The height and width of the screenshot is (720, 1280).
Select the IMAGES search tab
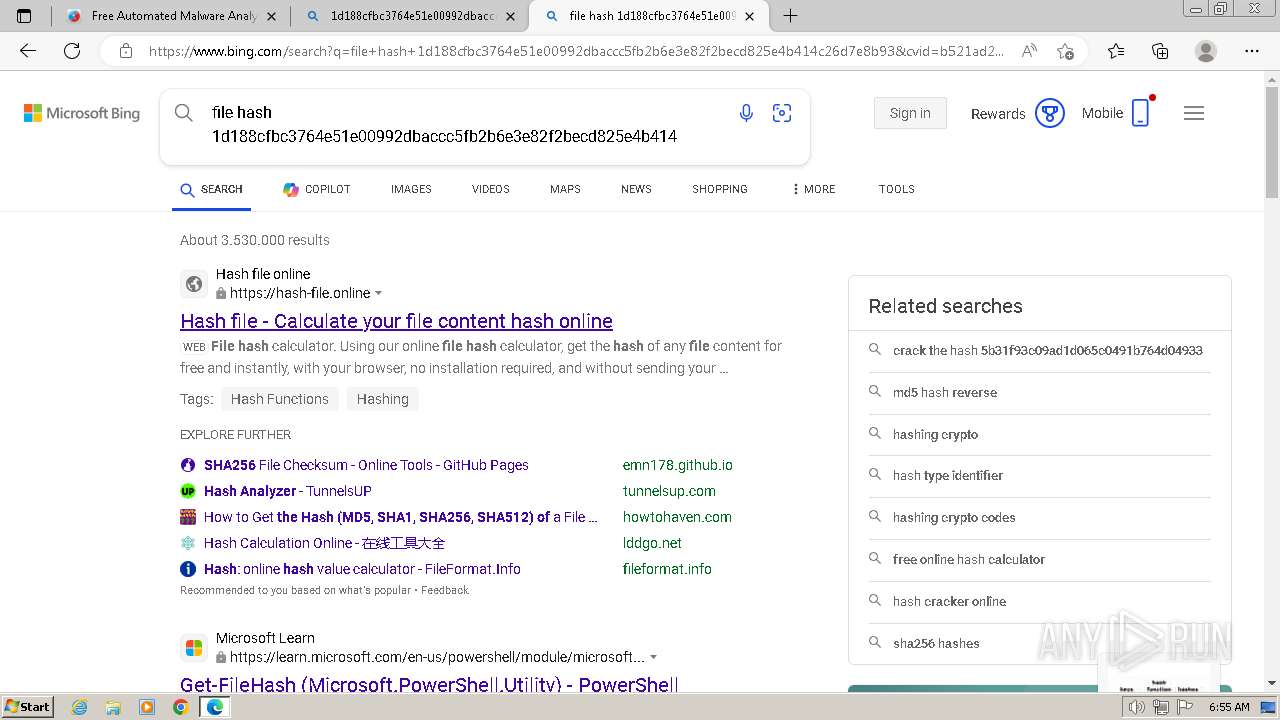click(x=411, y=189)
